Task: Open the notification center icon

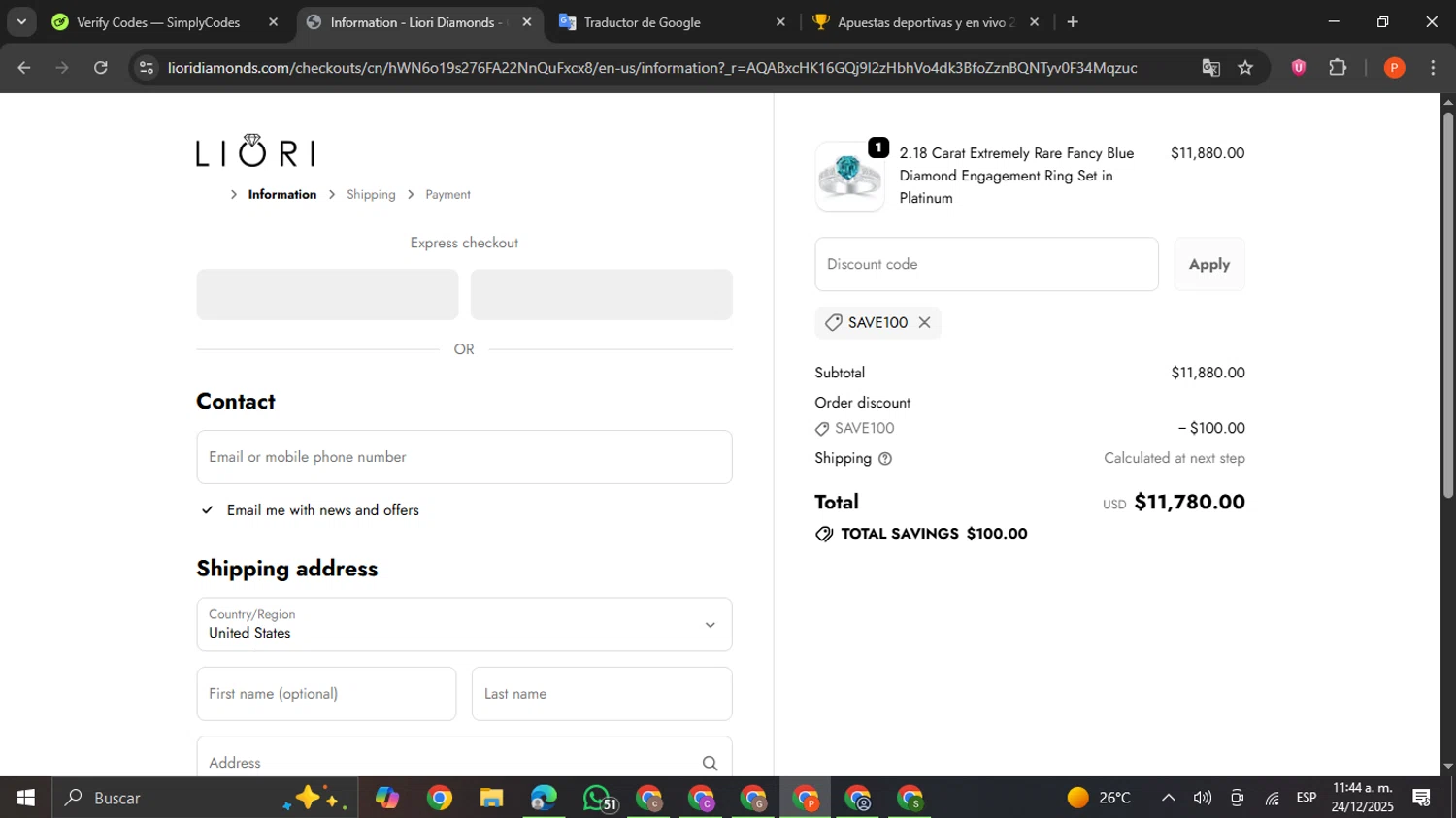Action: point(1422,798)
